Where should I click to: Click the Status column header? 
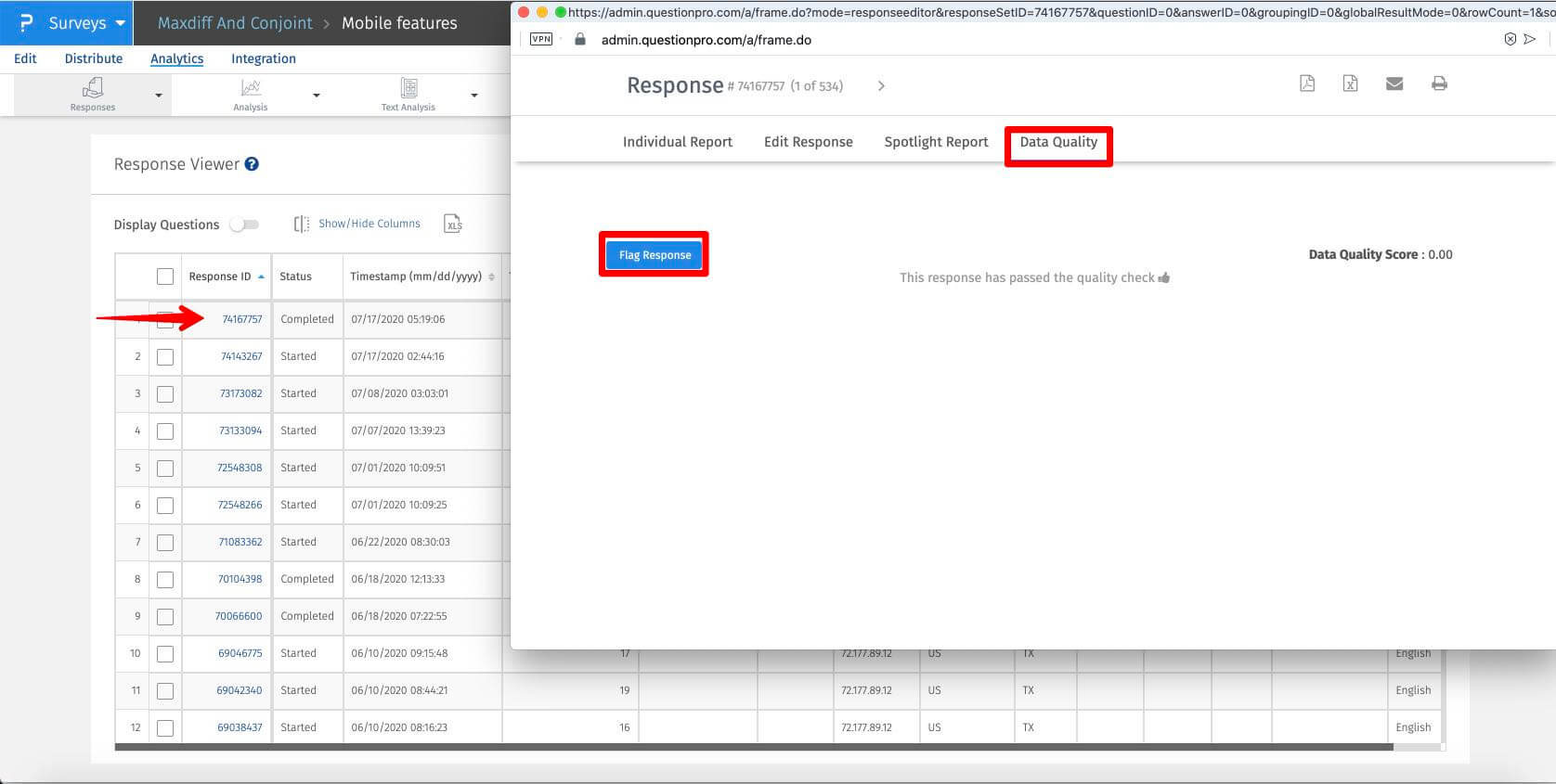[296, 276]
